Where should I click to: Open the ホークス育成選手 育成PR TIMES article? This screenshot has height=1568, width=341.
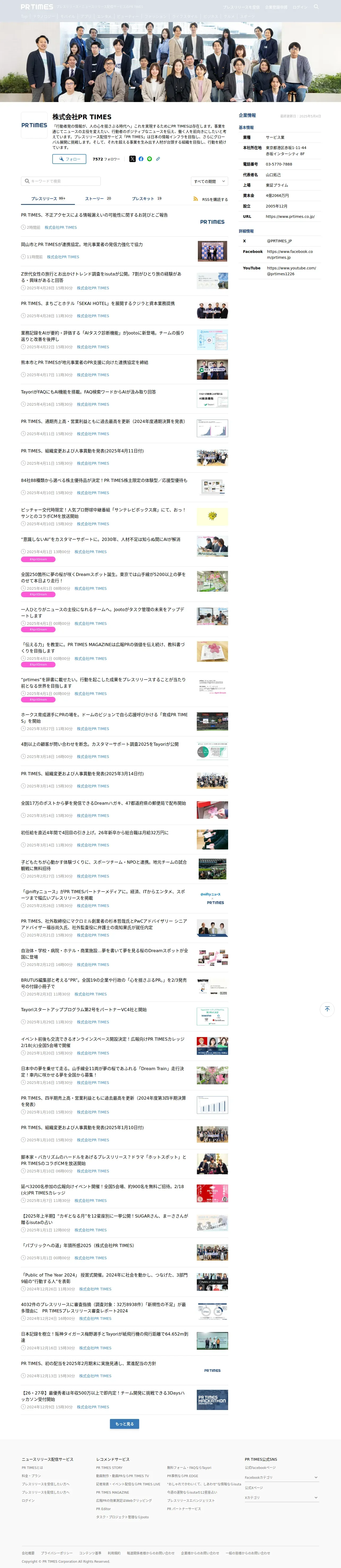tap(104, 718)
